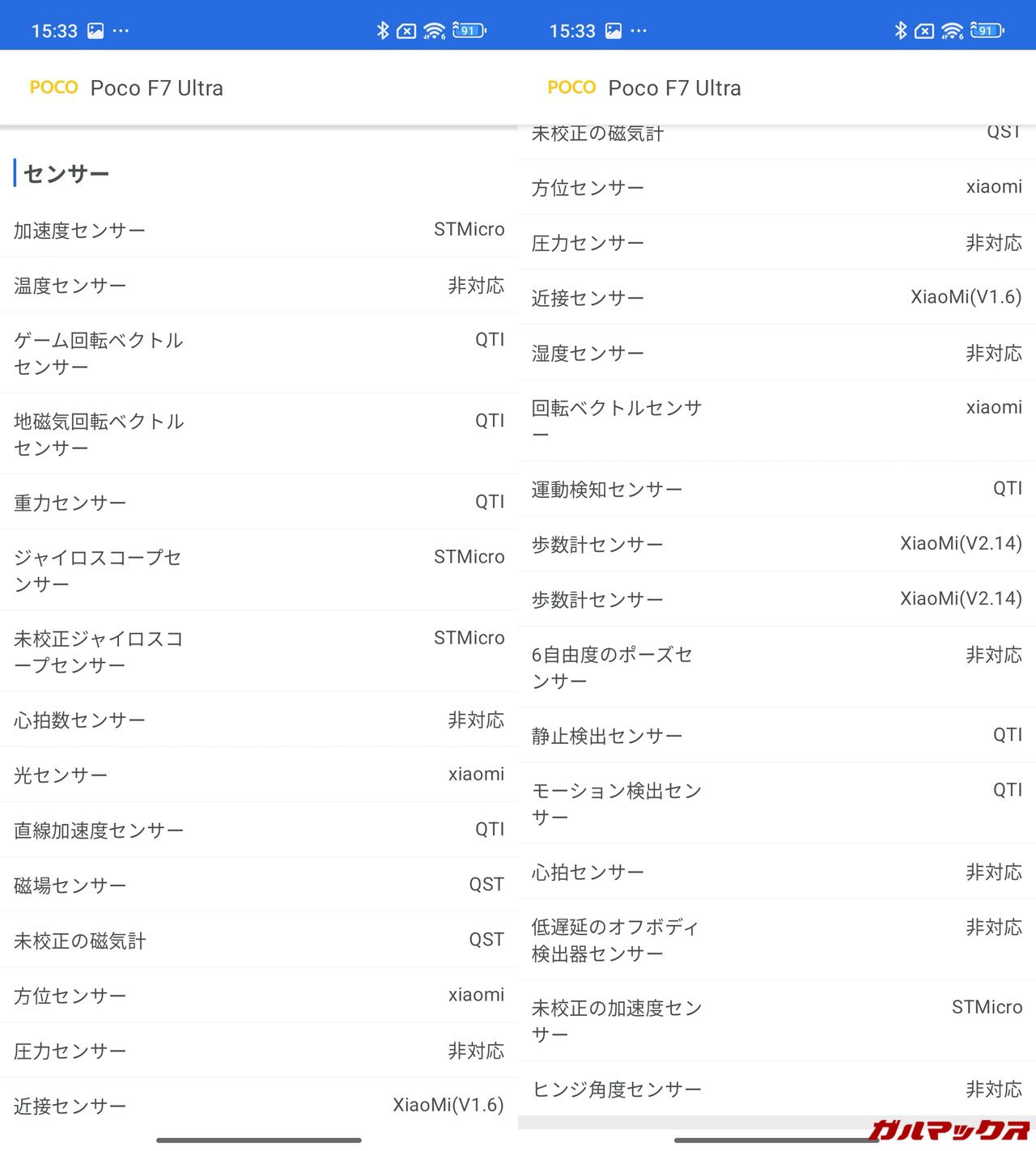Tap the 静止検出センサー list item
The height and width of the screenshot is (1151, 1036).
(777, 735)
